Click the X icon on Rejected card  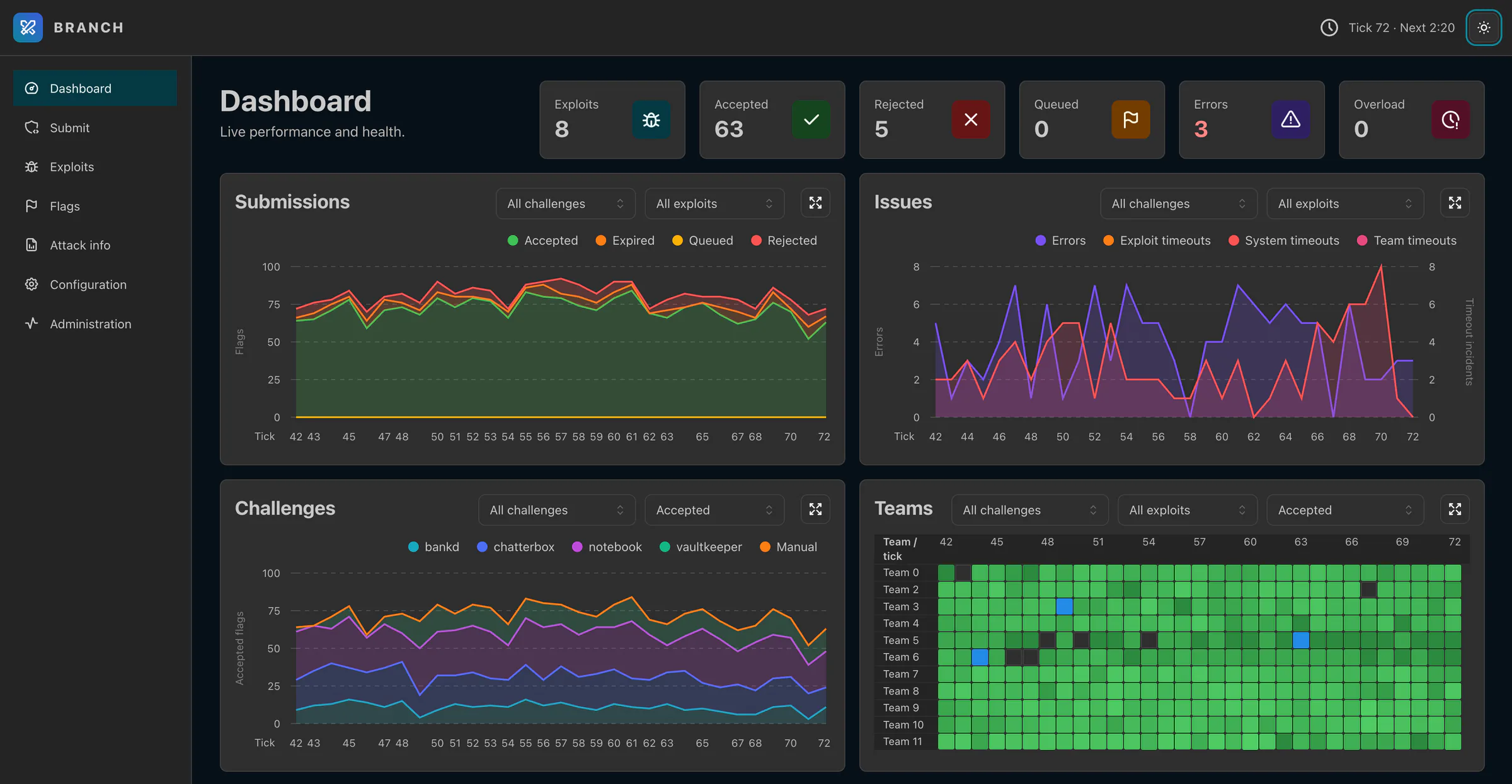(x=971, y=120)
